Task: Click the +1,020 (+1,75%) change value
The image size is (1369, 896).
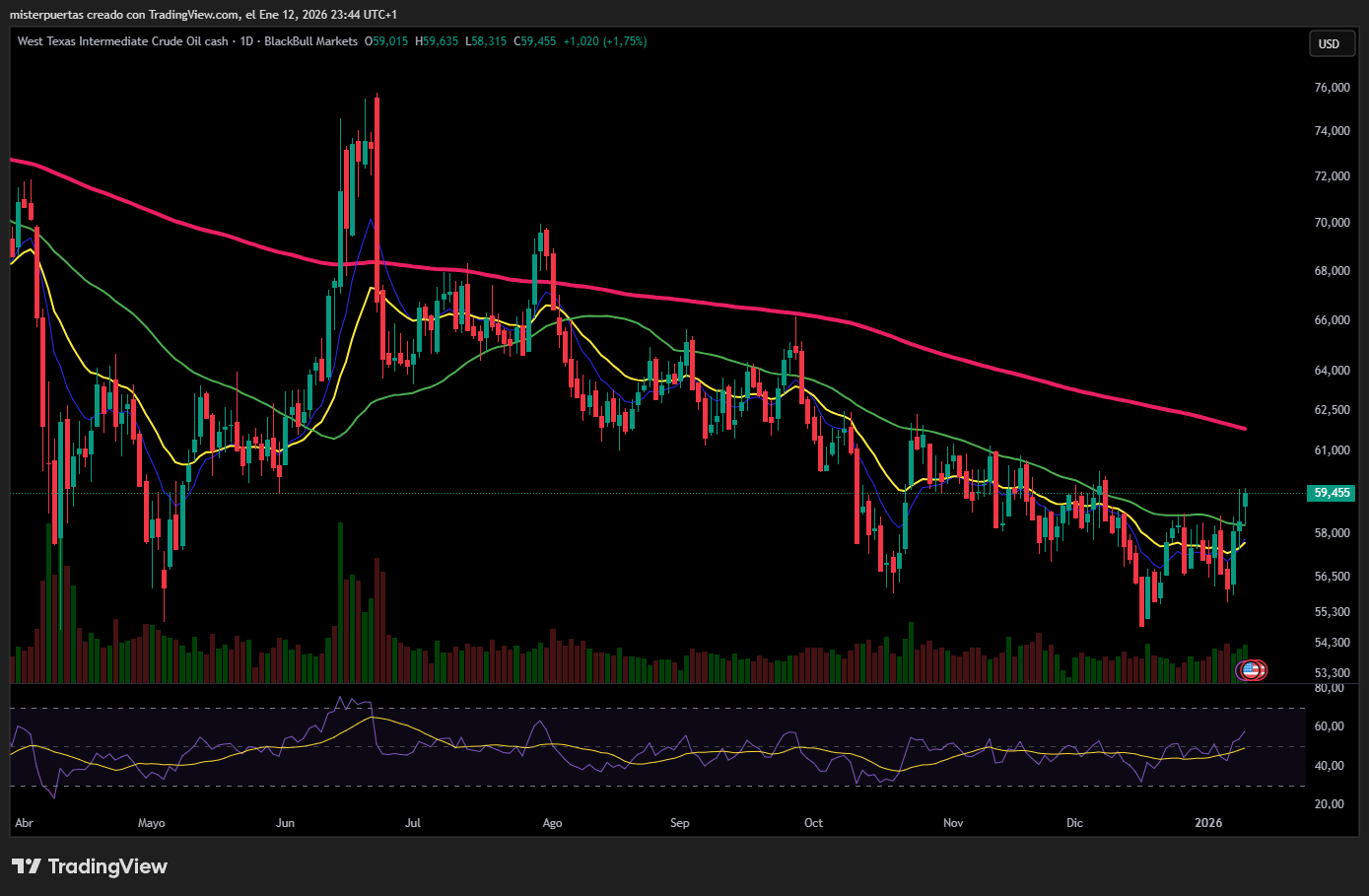Action: click(x=605, y=41)
